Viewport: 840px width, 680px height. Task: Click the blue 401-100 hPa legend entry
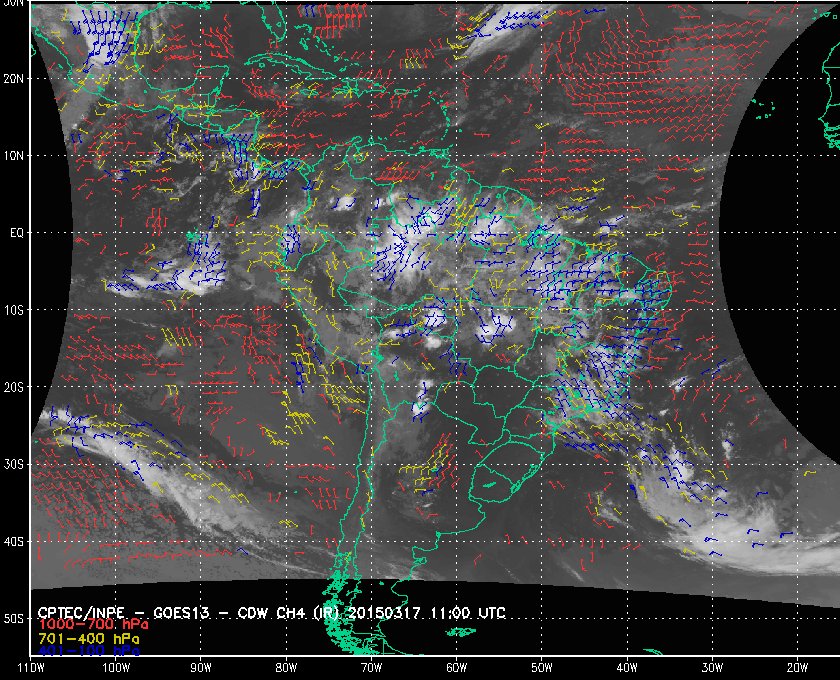point(88,651)
